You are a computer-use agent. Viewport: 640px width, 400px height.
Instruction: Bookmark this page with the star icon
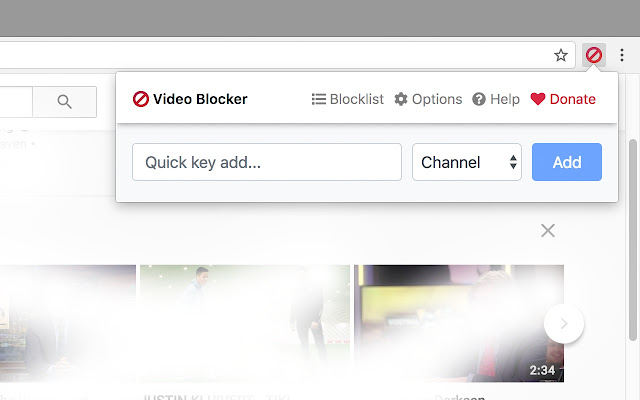561,55
